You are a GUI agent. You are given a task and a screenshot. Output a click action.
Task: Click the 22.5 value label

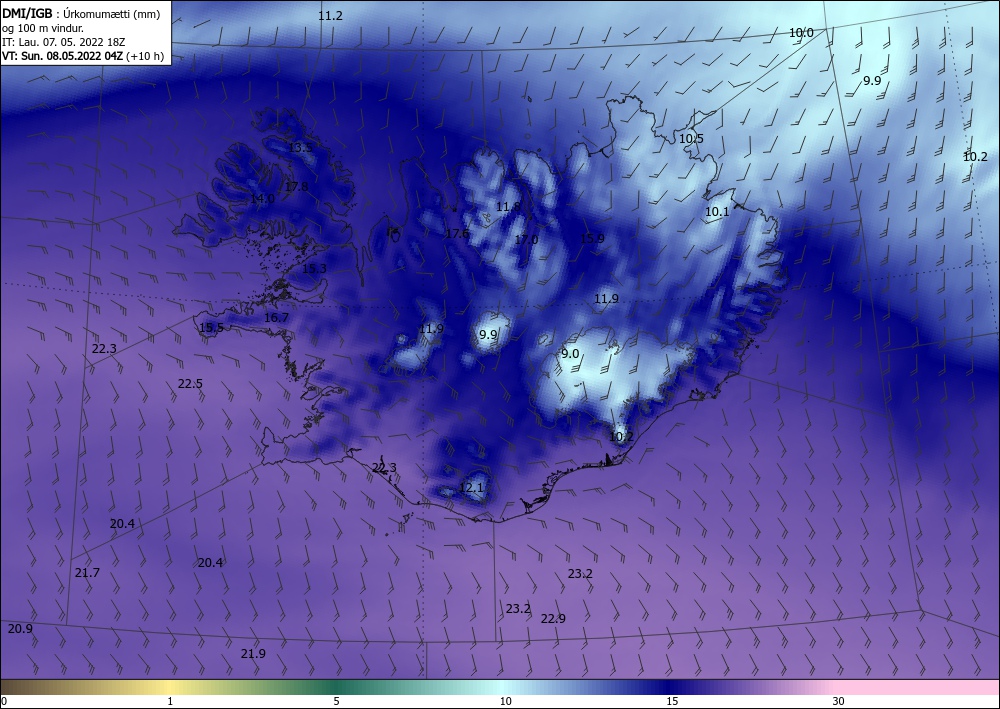pyautogui.click(x=190, y=384)
